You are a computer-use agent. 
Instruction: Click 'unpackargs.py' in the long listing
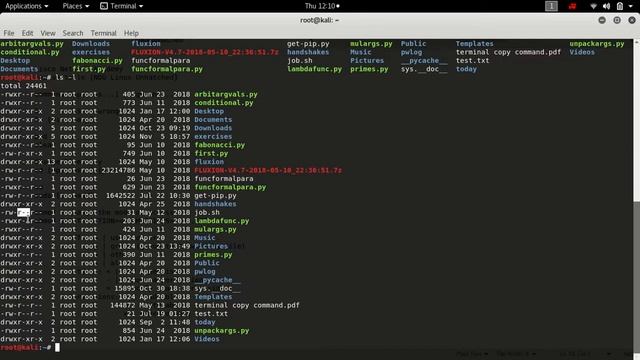pyautogui.click(x=222, y=331)
